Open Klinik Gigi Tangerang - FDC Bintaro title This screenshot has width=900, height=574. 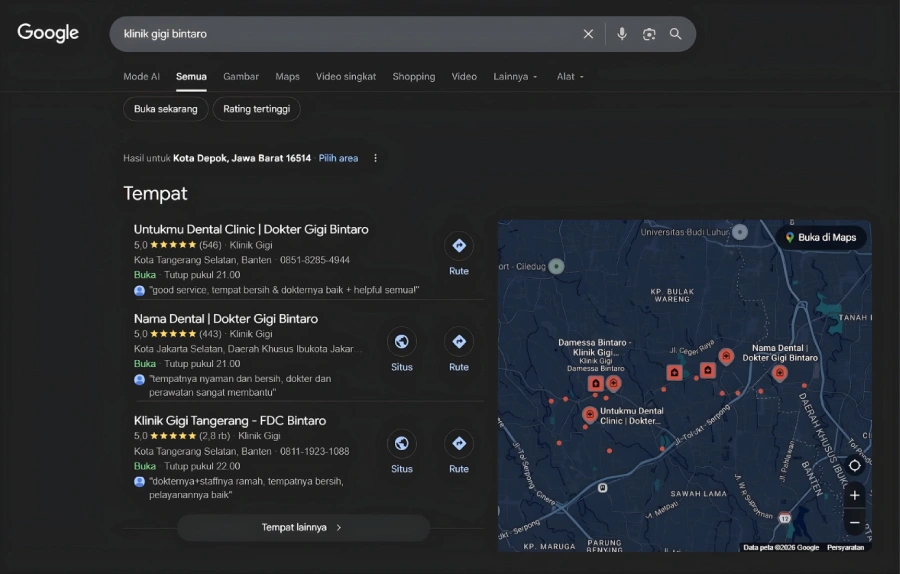click(230, 421)
